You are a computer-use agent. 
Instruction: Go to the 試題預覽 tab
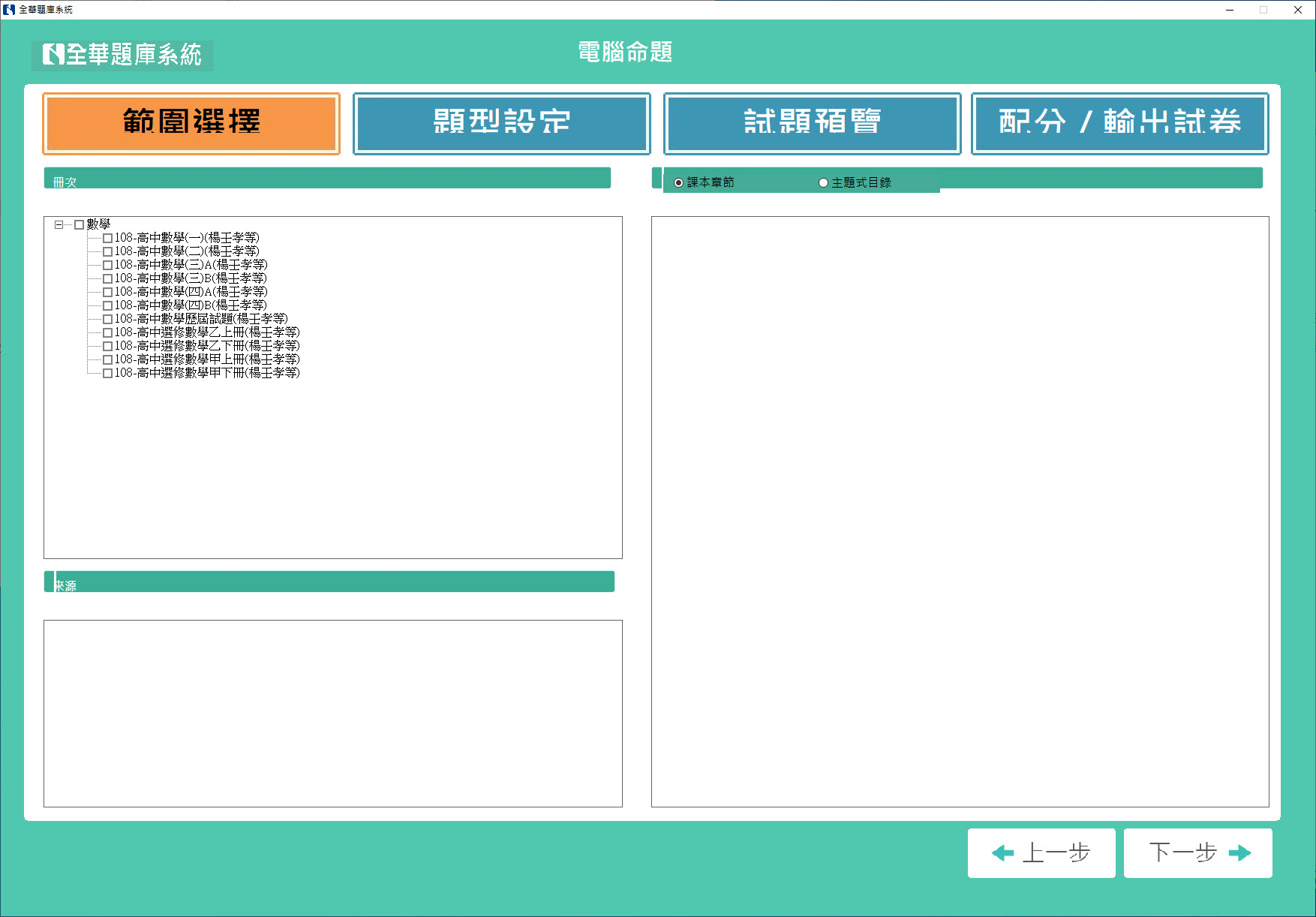pos(813,124)
